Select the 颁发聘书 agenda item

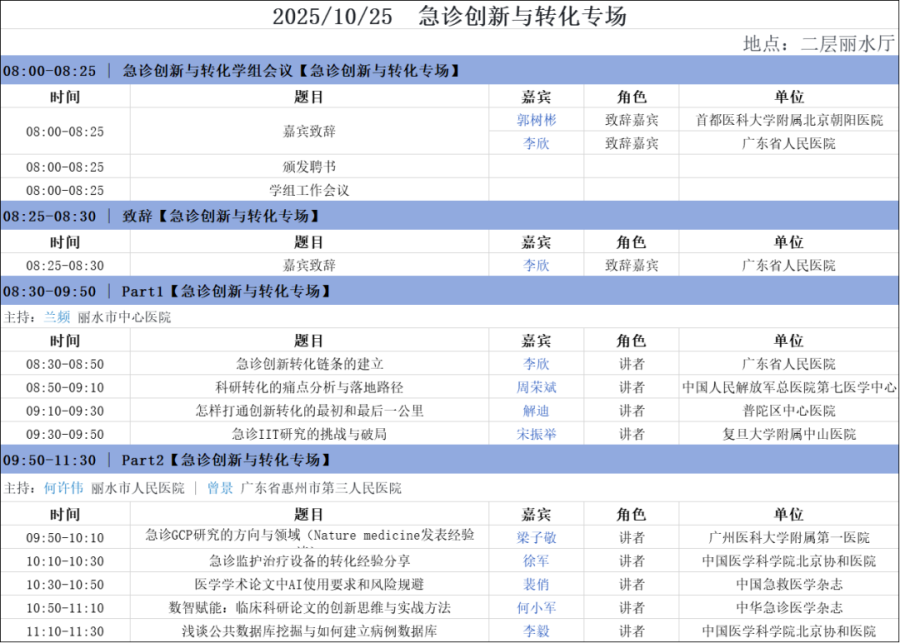[309, 167]
